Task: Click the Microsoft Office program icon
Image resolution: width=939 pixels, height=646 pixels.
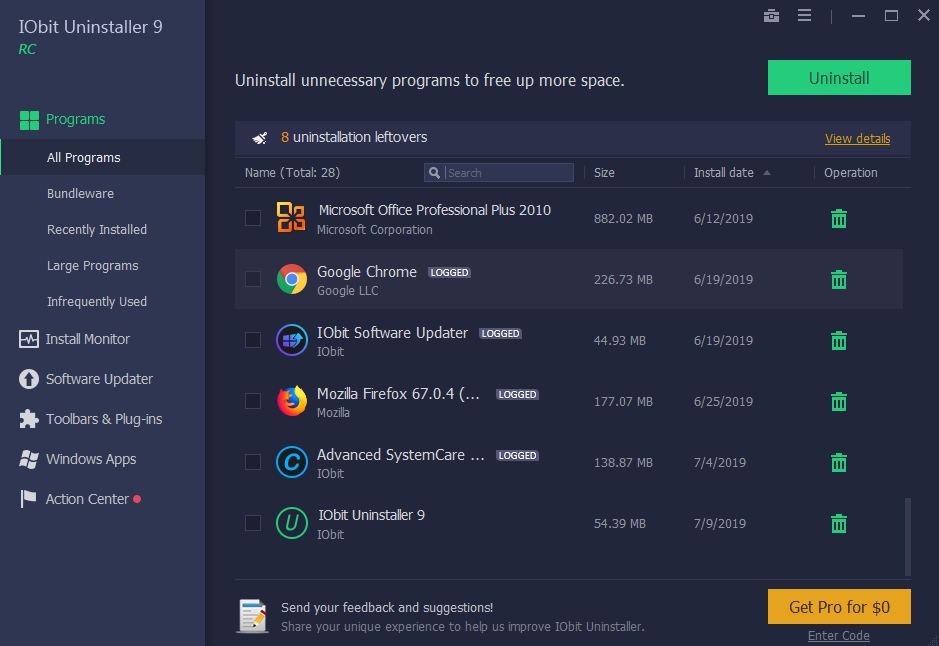Action: coord(292,217)
